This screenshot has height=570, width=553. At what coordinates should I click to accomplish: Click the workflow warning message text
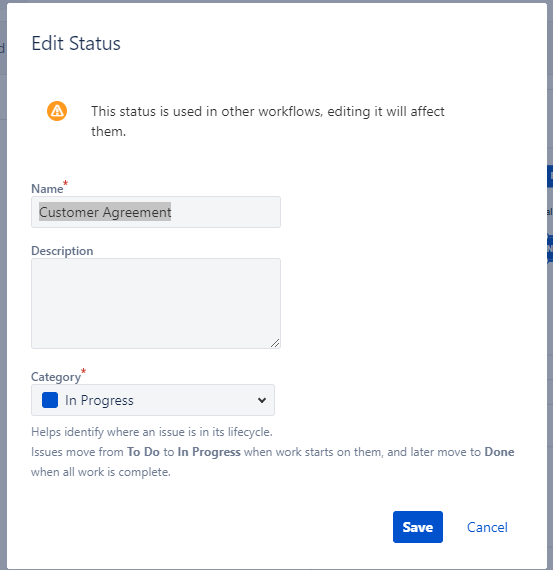268,121
